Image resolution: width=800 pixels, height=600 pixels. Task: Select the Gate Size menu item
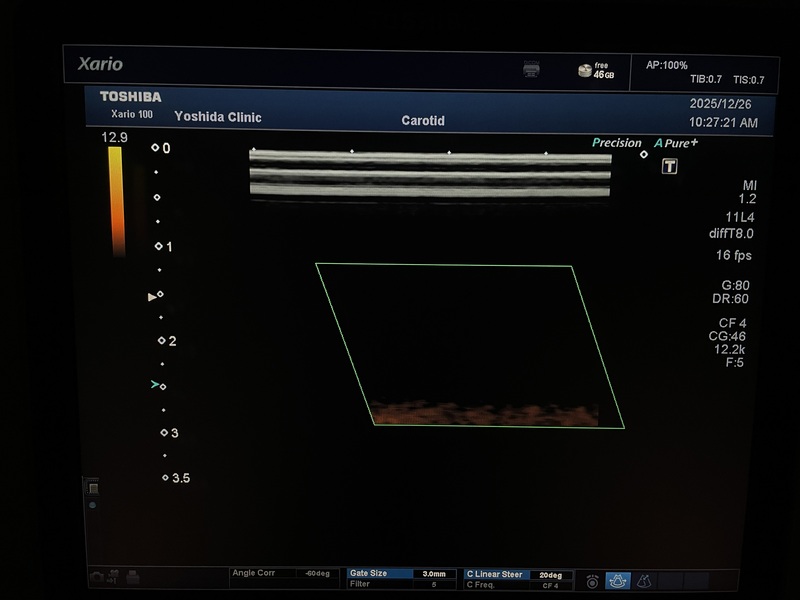[x=370, y=574]
